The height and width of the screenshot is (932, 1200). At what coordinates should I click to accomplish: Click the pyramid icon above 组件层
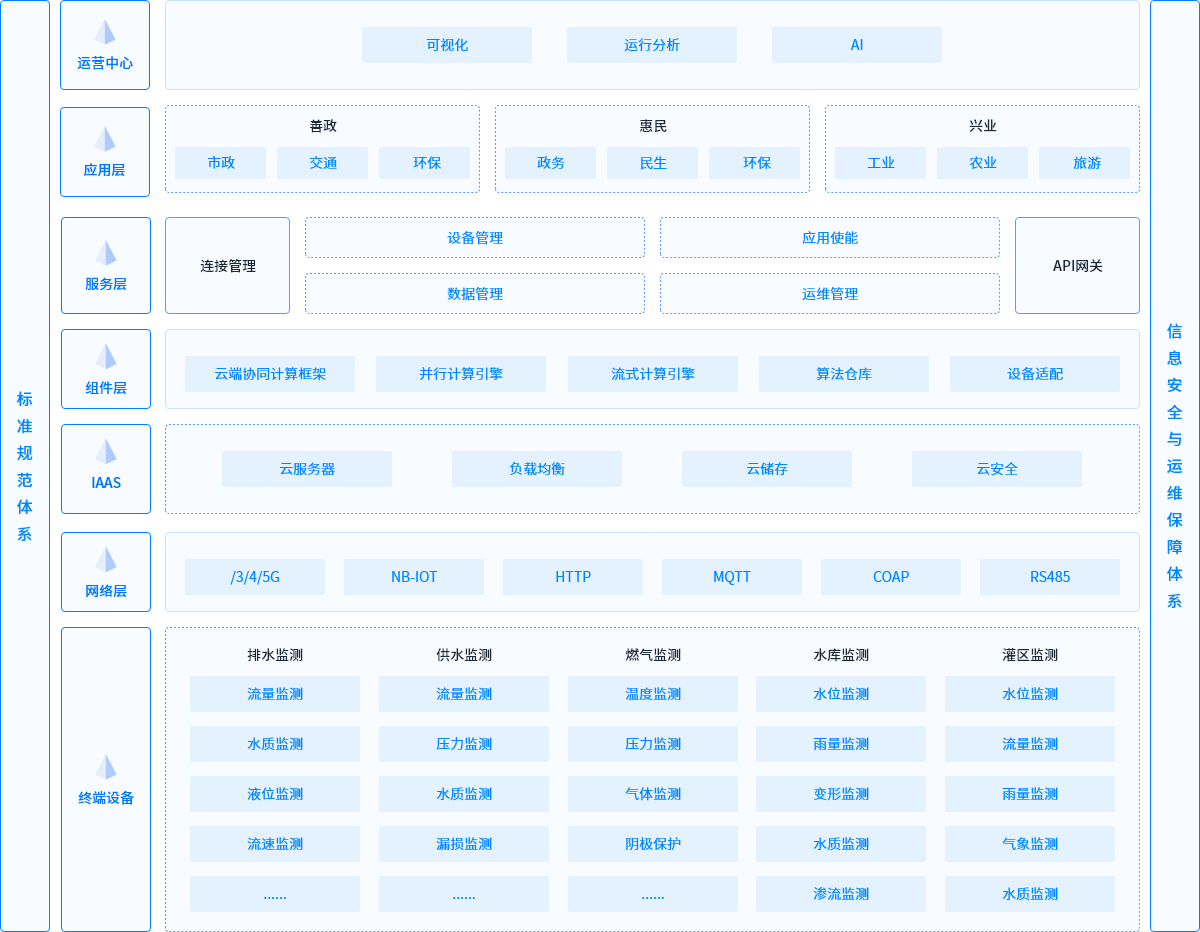(x=105, y=357)
